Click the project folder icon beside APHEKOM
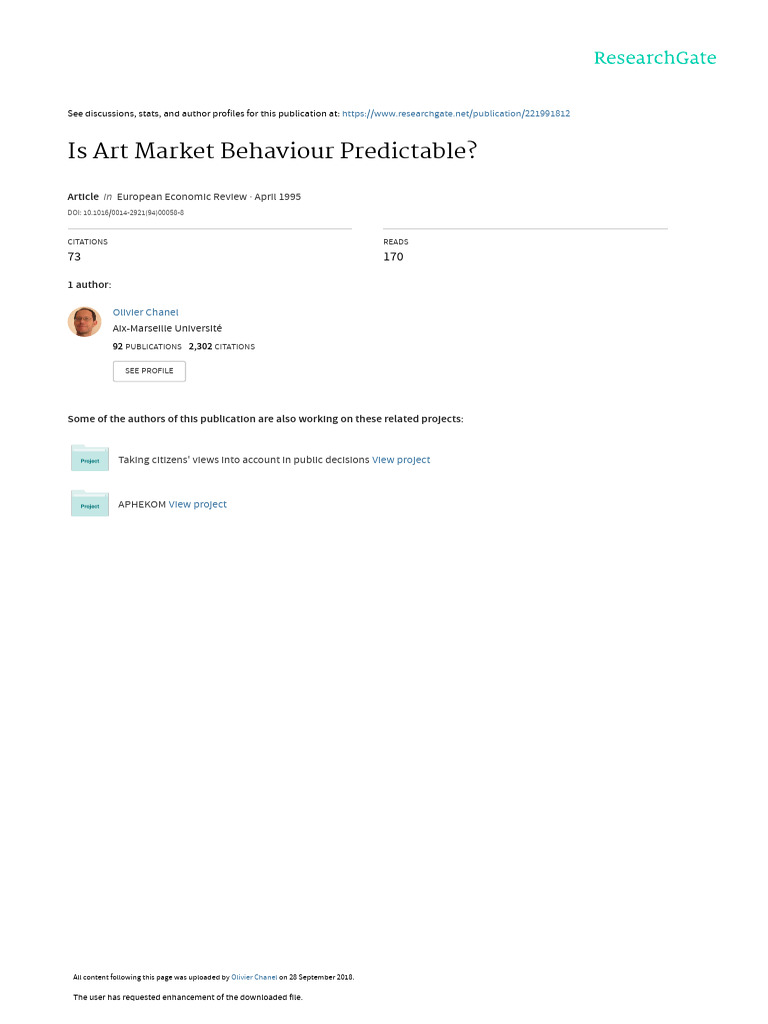 [x=90, y=504]
